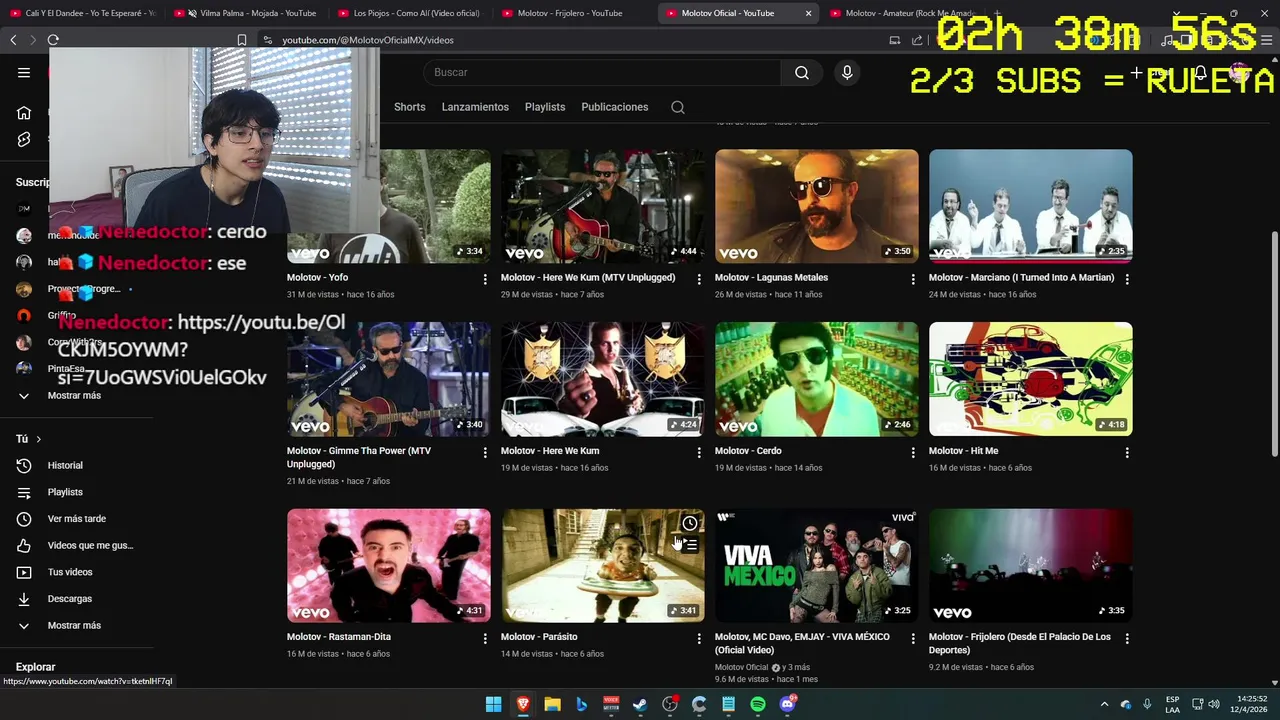Open options menu for Molotov - Cerdo
Viewport: 1280px width, 720px height.
pos(913,452)
